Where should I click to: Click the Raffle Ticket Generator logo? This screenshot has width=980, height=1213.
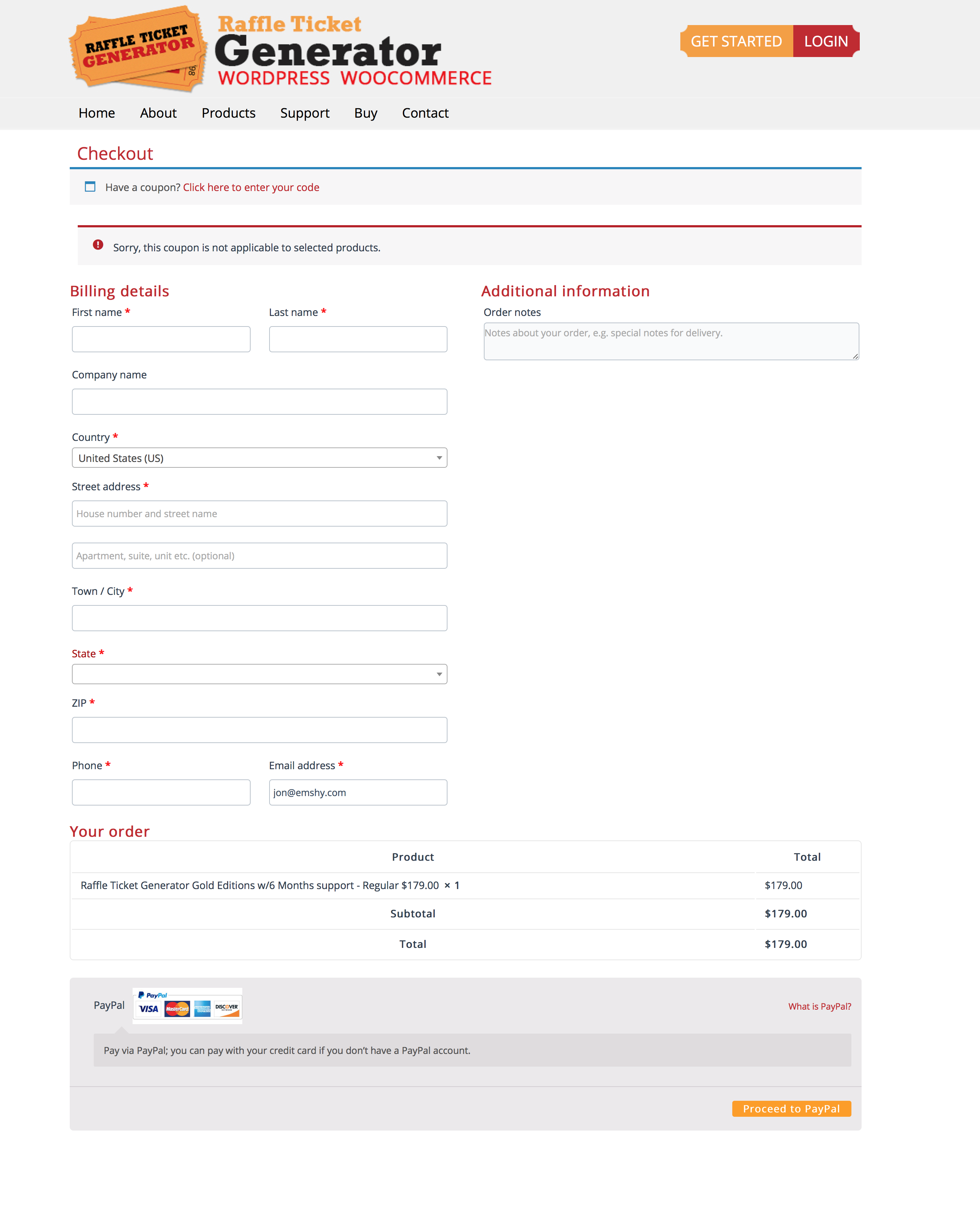tap(138, 49)
